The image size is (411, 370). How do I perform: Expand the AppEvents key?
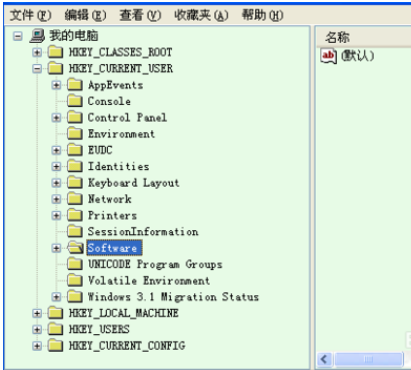56,85
